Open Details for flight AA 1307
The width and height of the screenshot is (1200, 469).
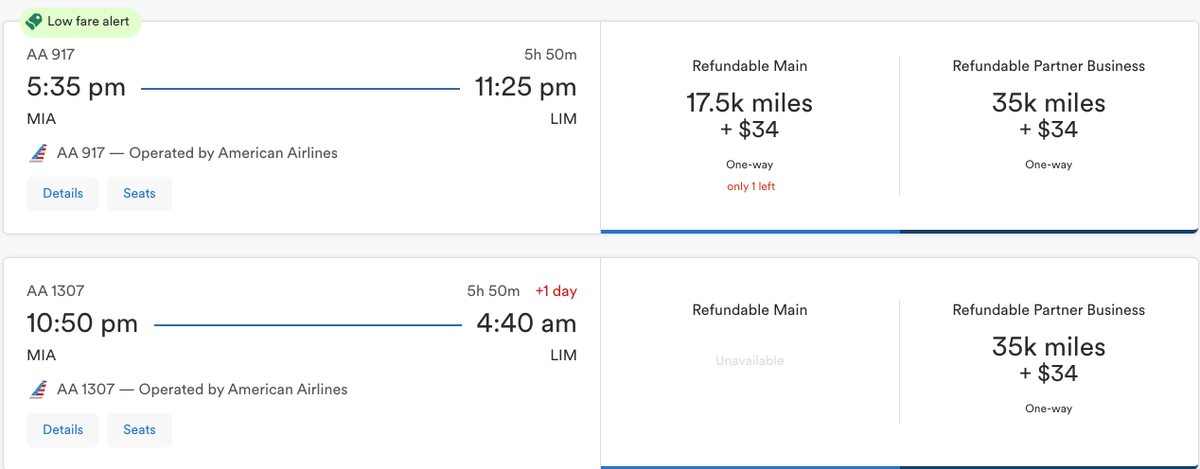point(63,430)
